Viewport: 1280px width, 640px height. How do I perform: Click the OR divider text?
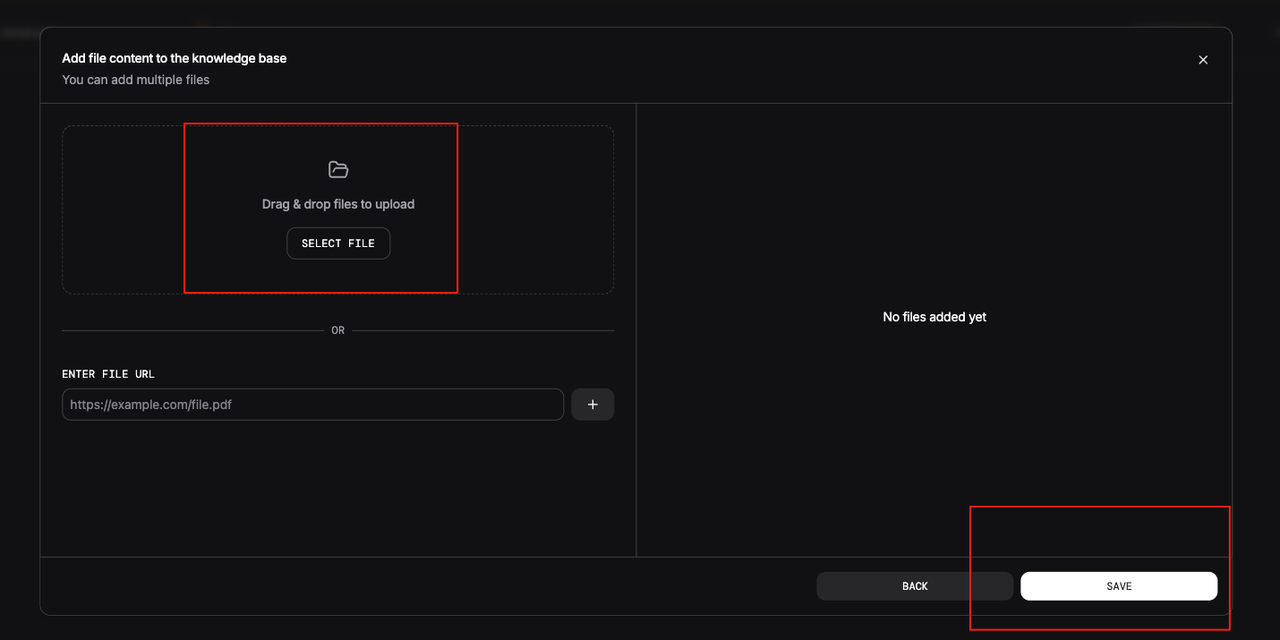pyautogui.click(x=338, y=330)
